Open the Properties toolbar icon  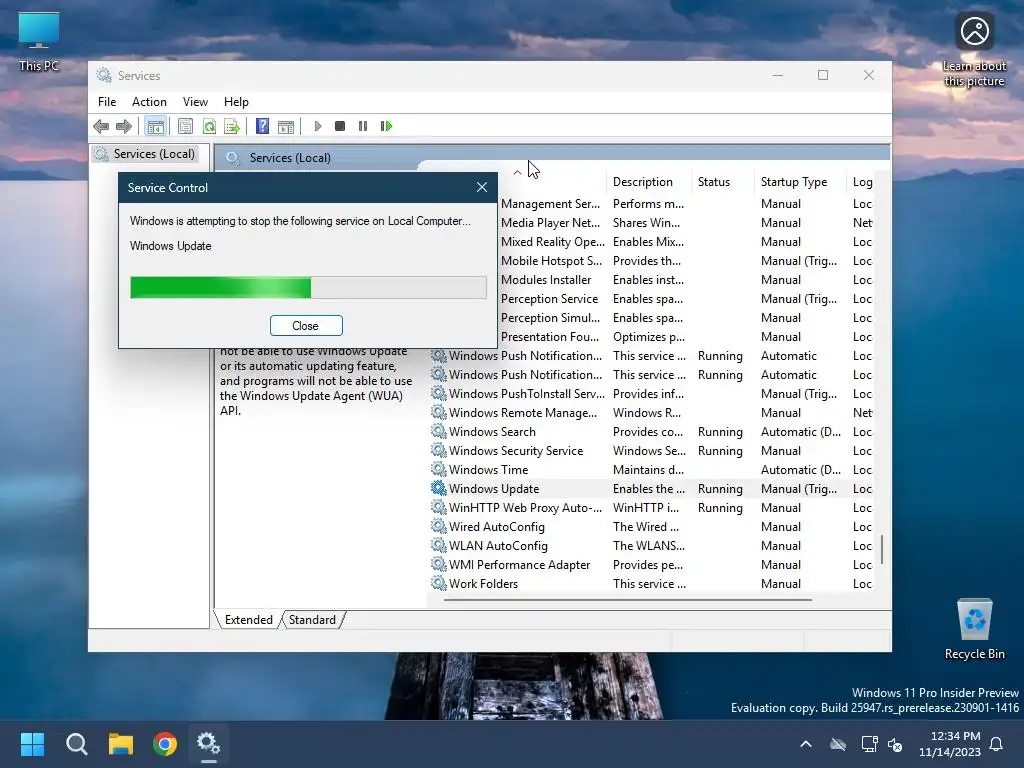click(185, 126)
